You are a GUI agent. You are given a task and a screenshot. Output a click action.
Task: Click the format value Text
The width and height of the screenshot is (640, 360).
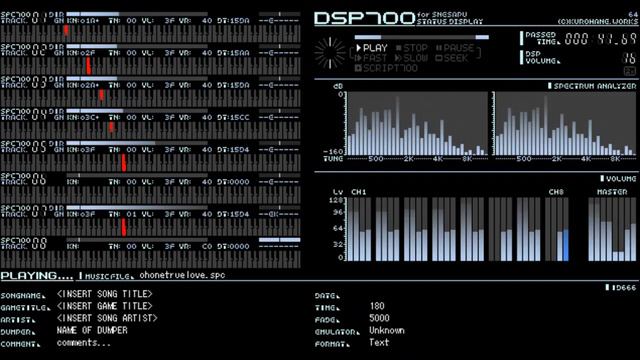coord(379,342)
